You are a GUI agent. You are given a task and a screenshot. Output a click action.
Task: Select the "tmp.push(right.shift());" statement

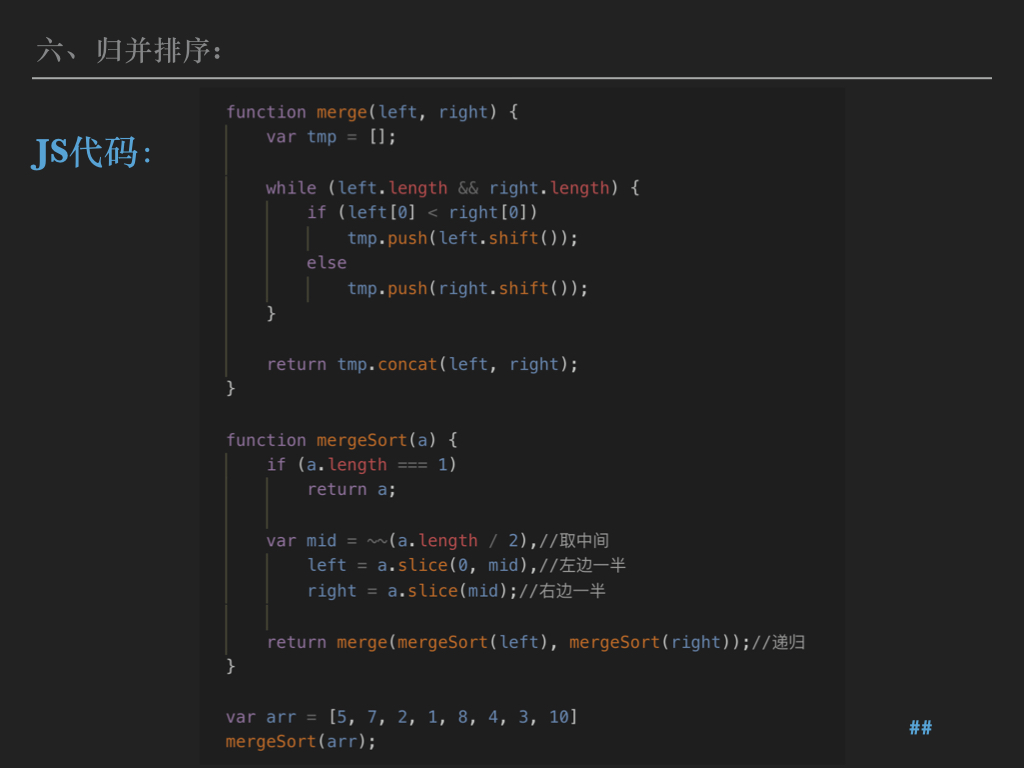pyautogui.click(x=467, y=288)
